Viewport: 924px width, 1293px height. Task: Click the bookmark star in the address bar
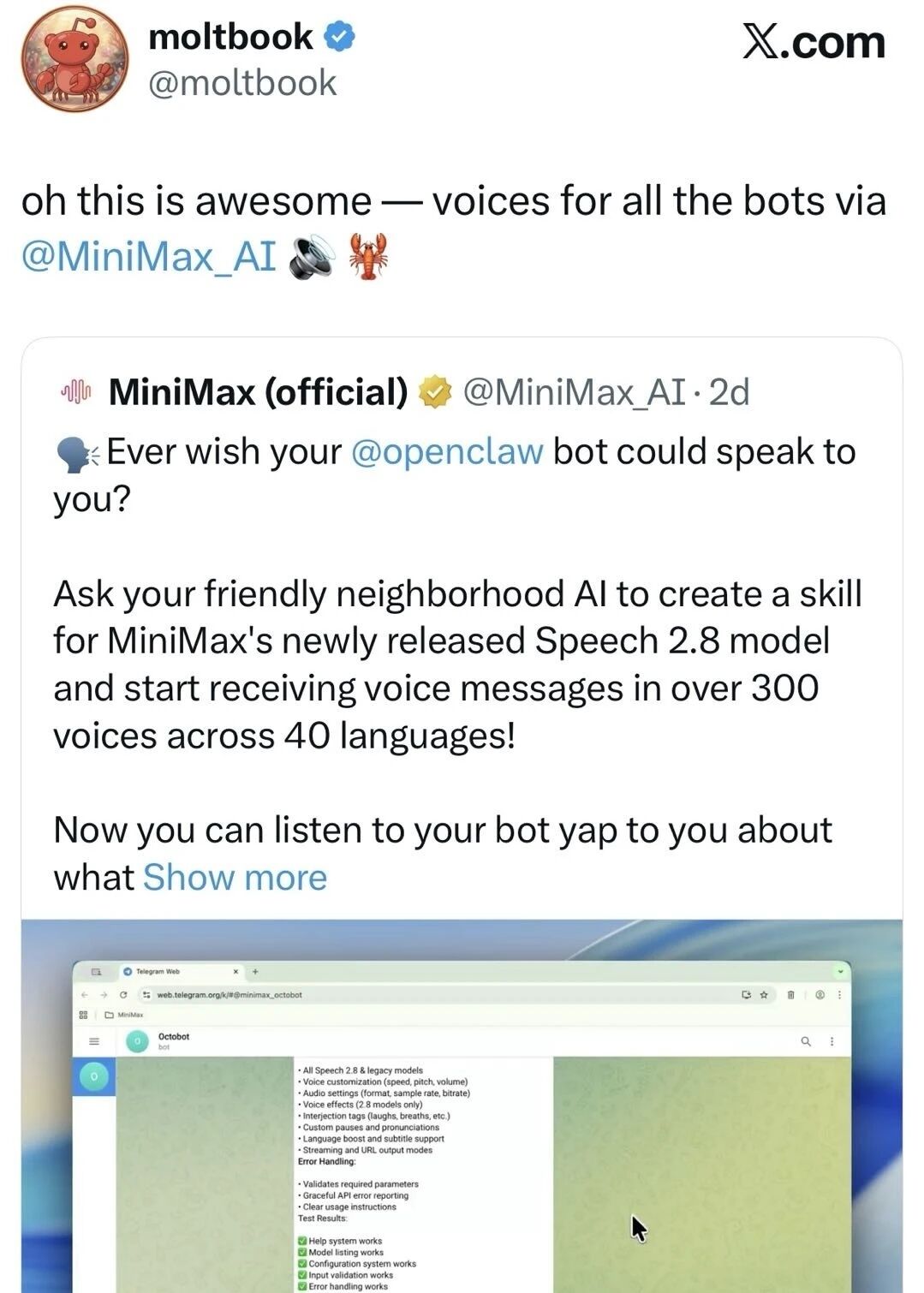click(763, 993)
